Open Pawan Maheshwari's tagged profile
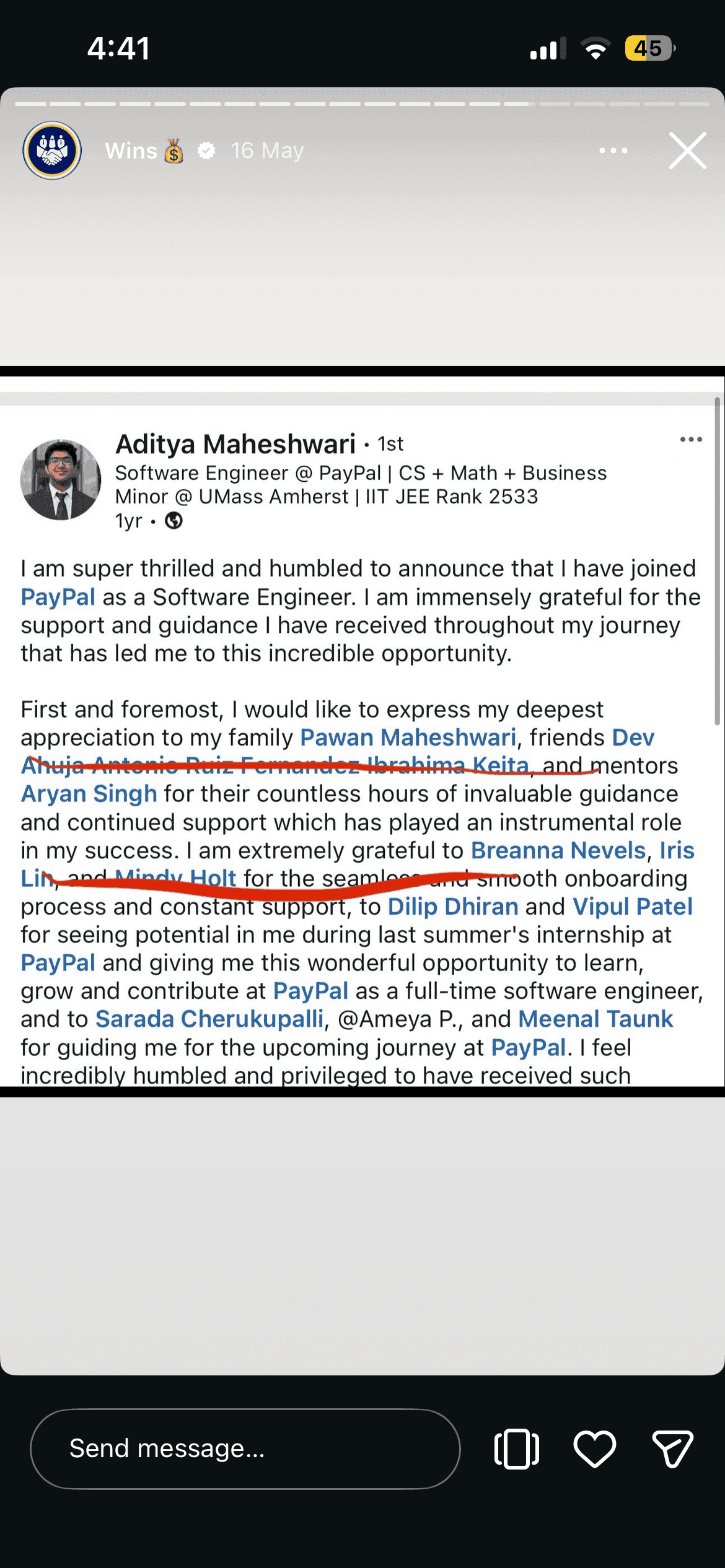 point(407,737)
